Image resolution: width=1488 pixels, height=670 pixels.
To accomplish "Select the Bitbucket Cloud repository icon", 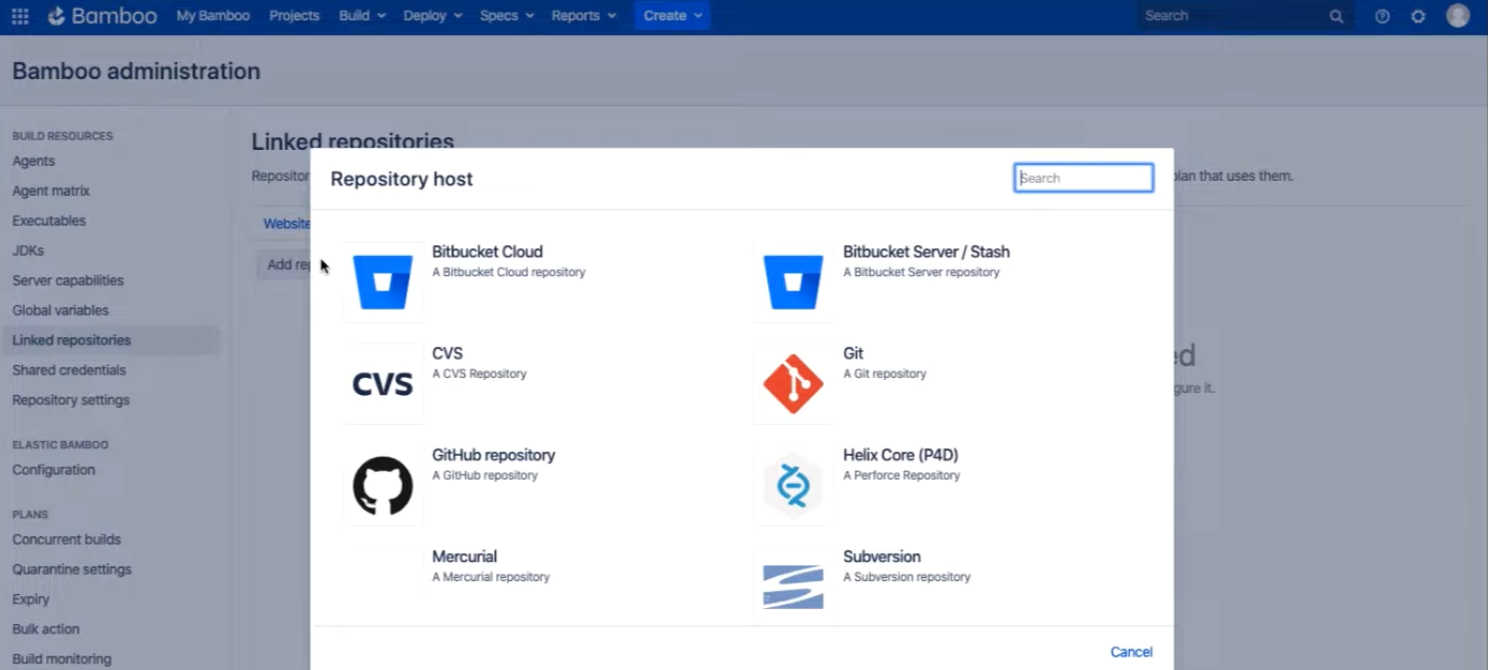I will coord(383,282).
